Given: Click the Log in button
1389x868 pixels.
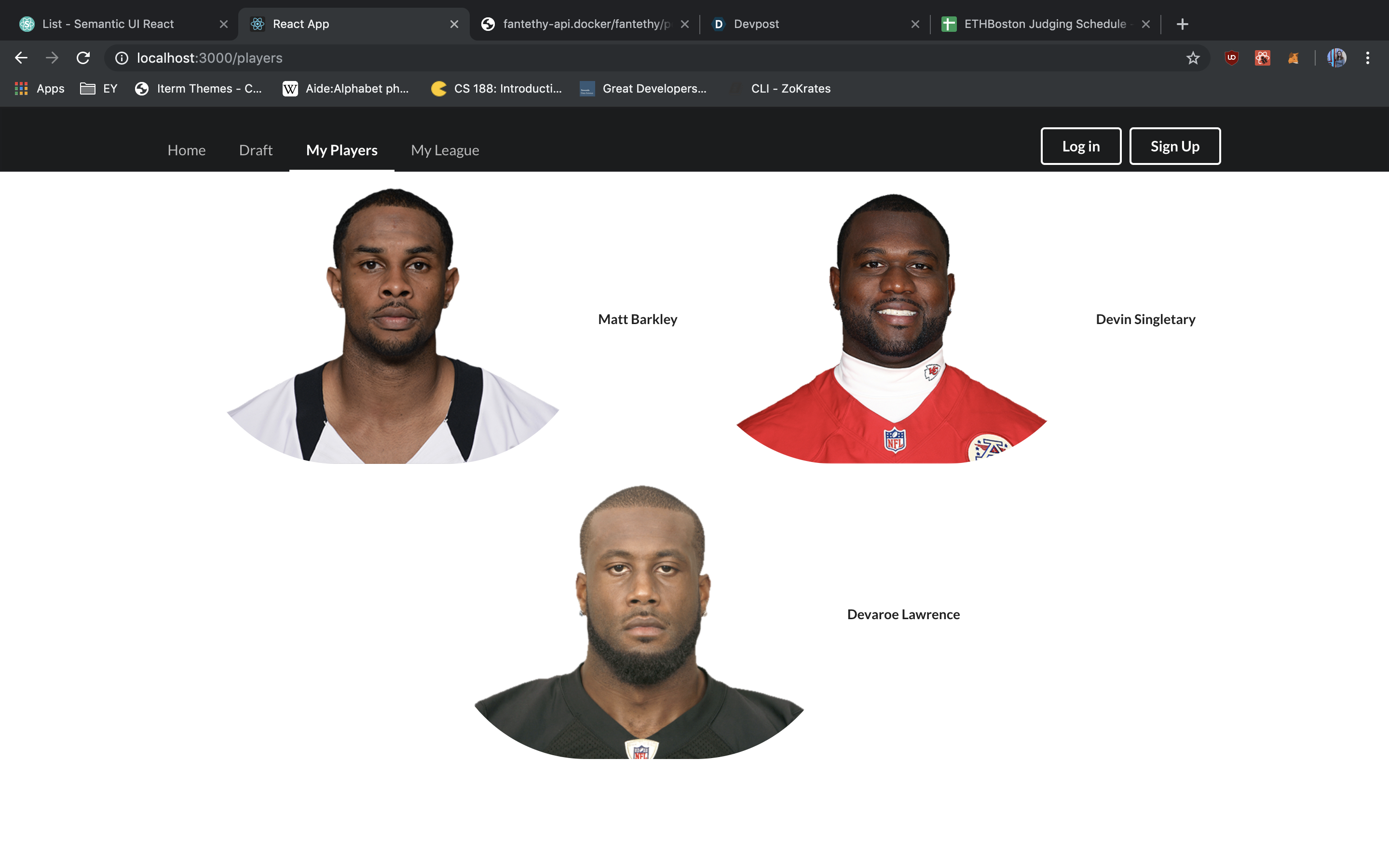Looking at the screenshot, I should tap(1081, 146).
